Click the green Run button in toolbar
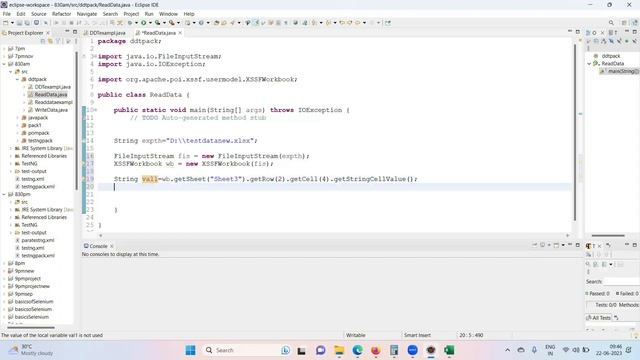This screenshot has width=640, height=360. point(144,23)
